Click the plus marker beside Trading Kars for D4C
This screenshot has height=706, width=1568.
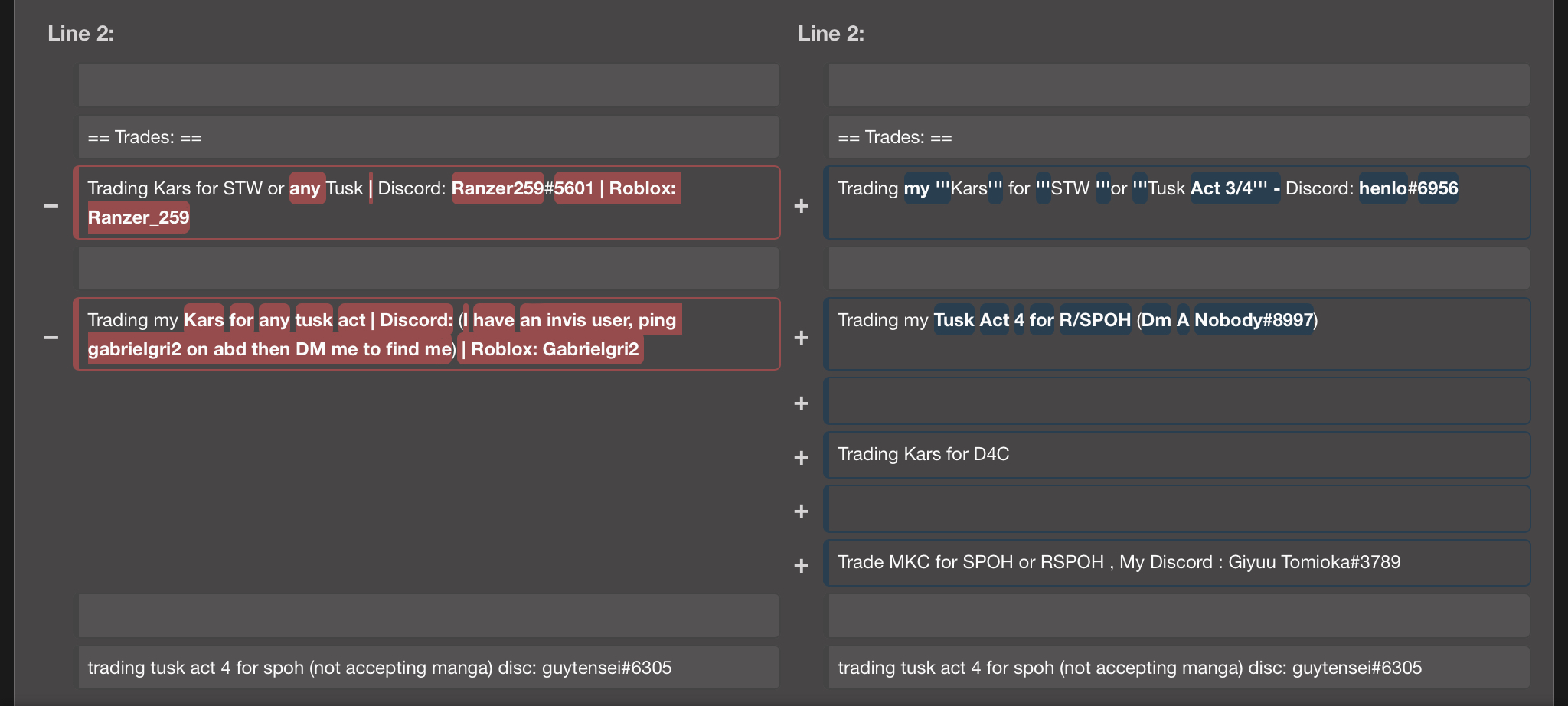802,458
